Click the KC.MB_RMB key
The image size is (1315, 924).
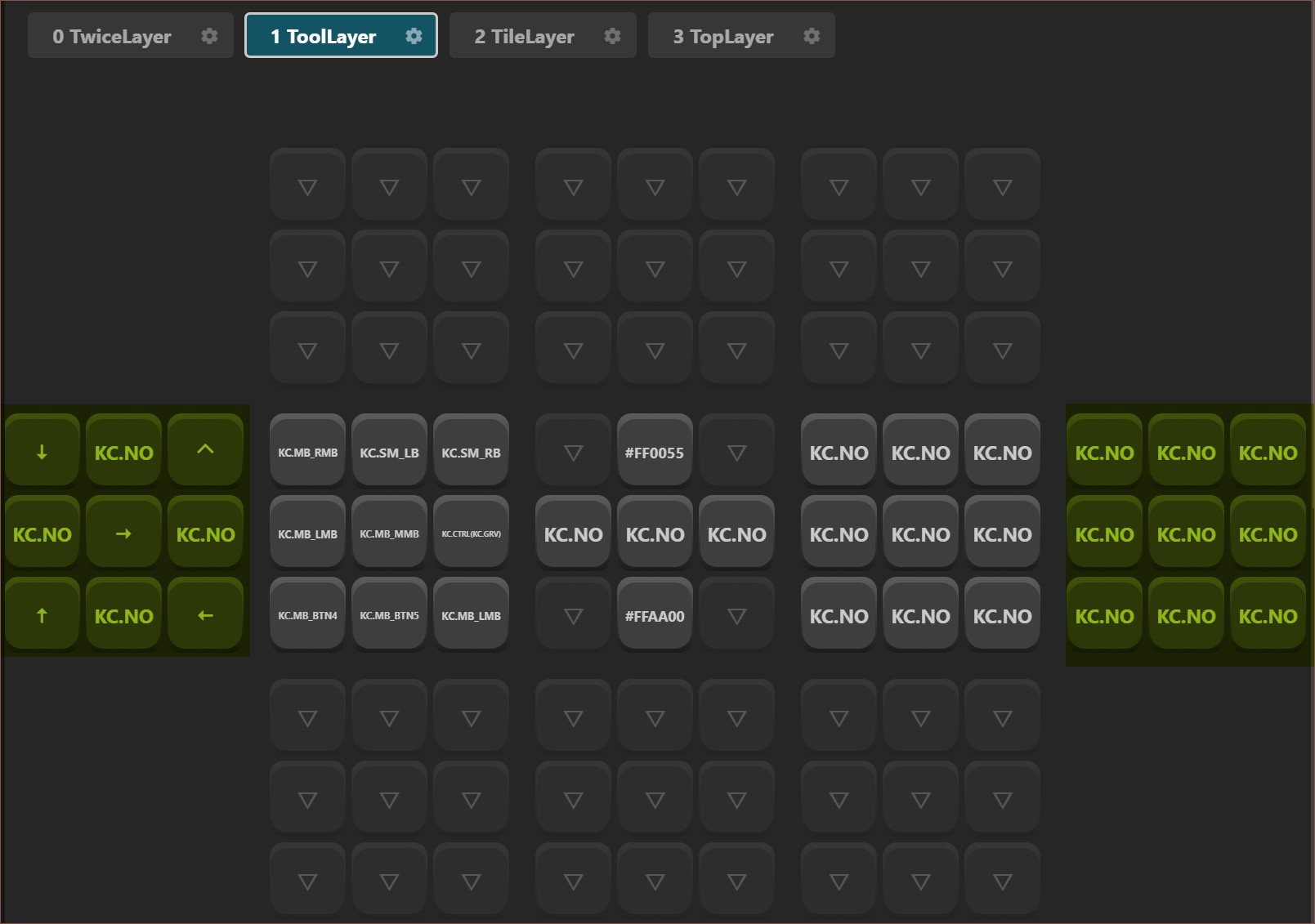point(307,452)
